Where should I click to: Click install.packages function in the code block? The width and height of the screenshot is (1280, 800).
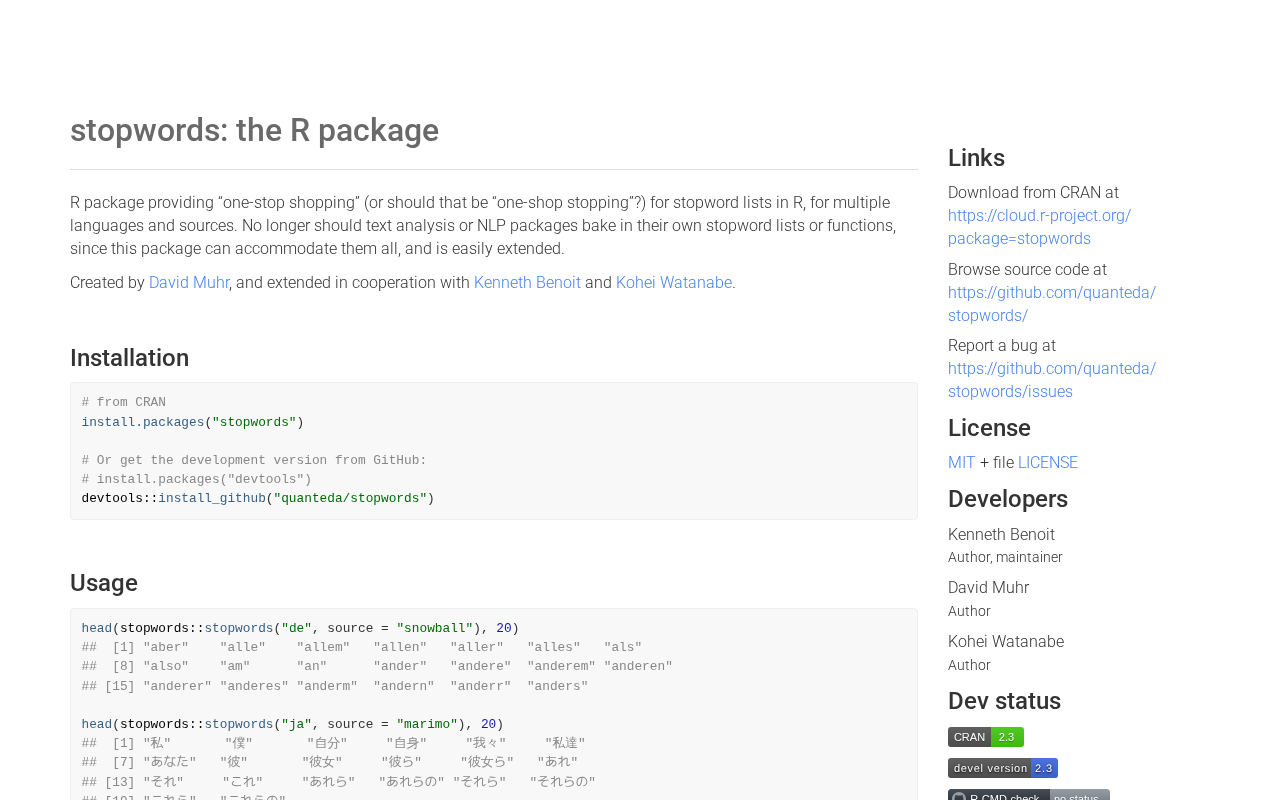click(x=143, y=423)
